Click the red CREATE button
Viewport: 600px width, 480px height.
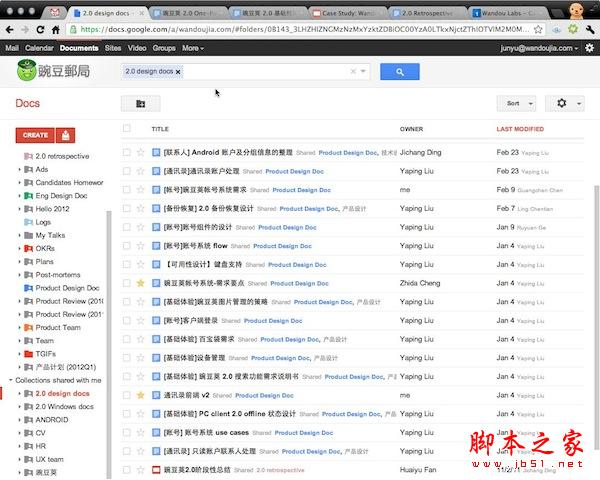pos(35,135)
